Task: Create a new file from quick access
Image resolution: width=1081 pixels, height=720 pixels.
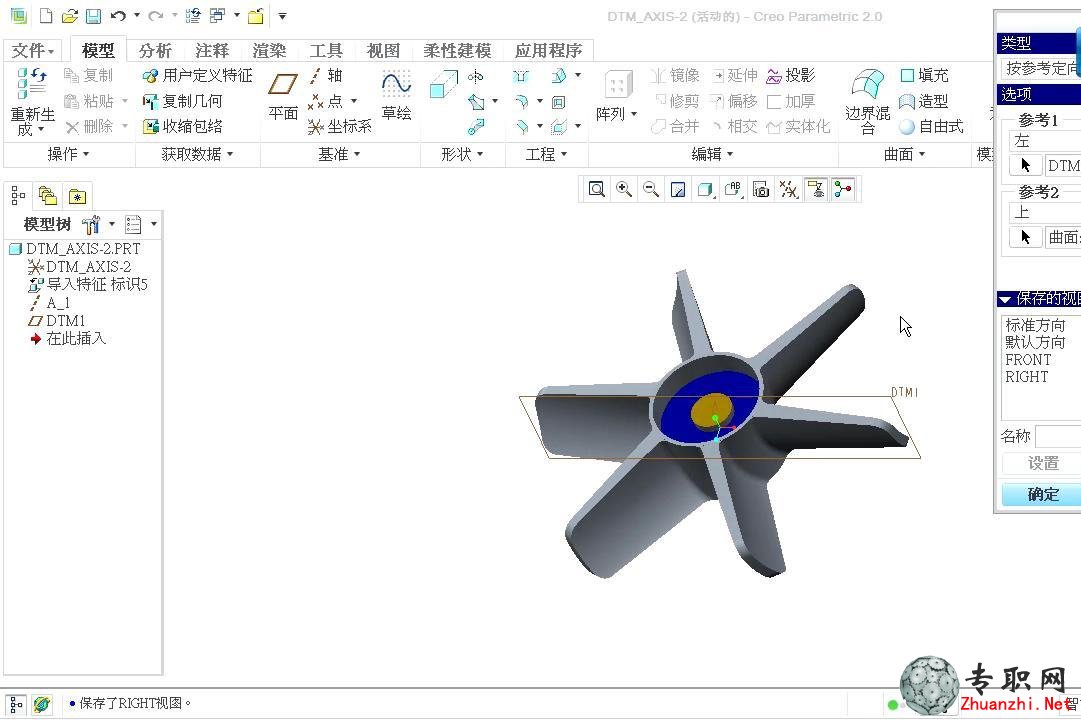Action: (46, 16)
